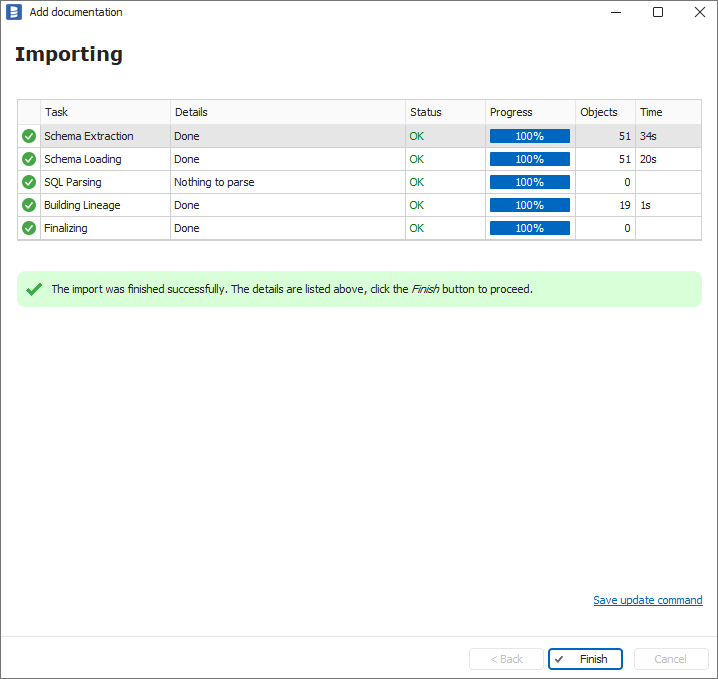Click the Details column header
The width and height of the screenshot is (718, 679).
288,112
